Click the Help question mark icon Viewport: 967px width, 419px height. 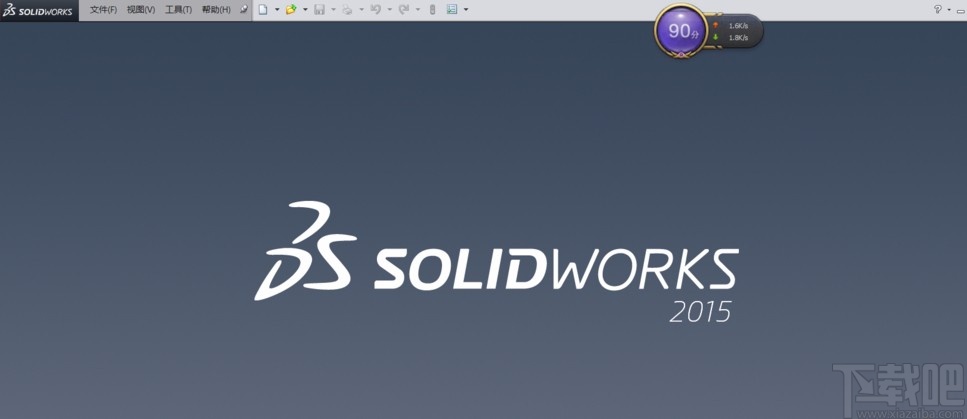(938, 9)
